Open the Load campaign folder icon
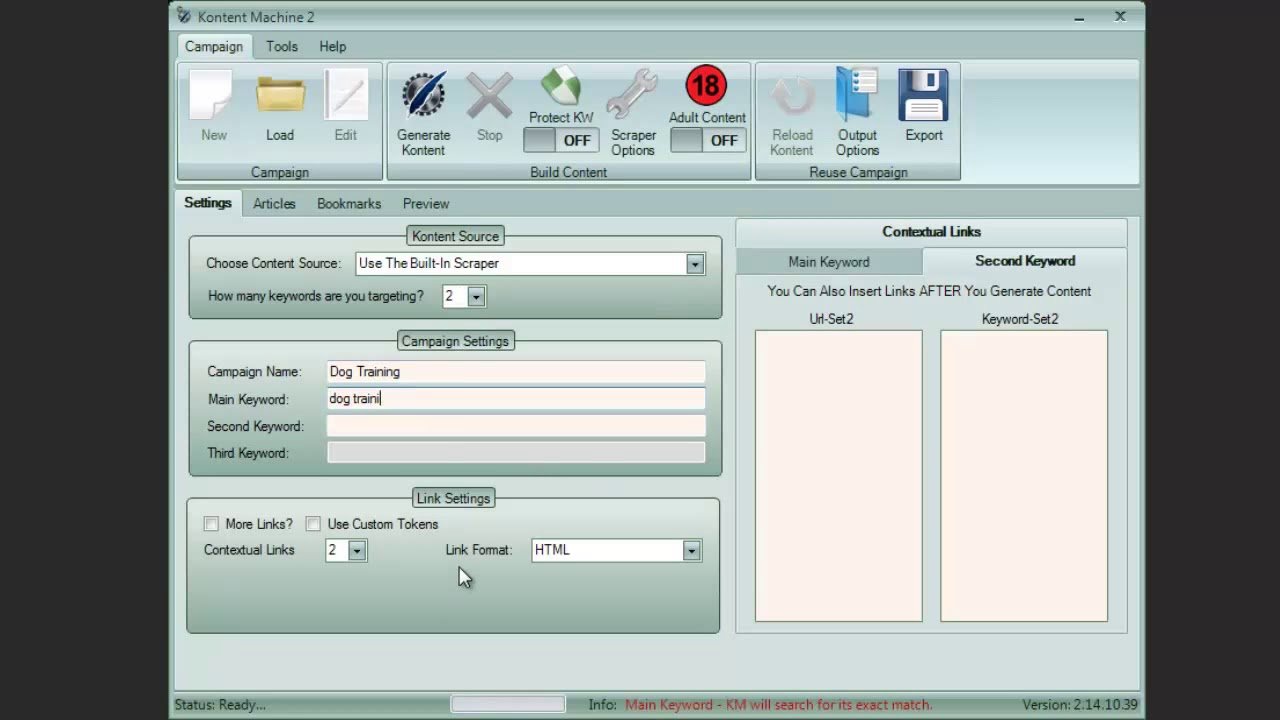 click(280, 95)
